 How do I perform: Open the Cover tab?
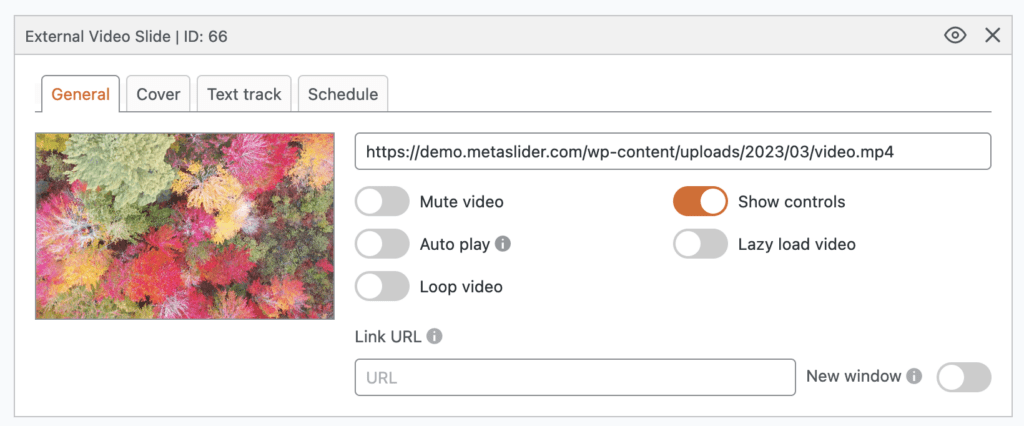[158, 94]
